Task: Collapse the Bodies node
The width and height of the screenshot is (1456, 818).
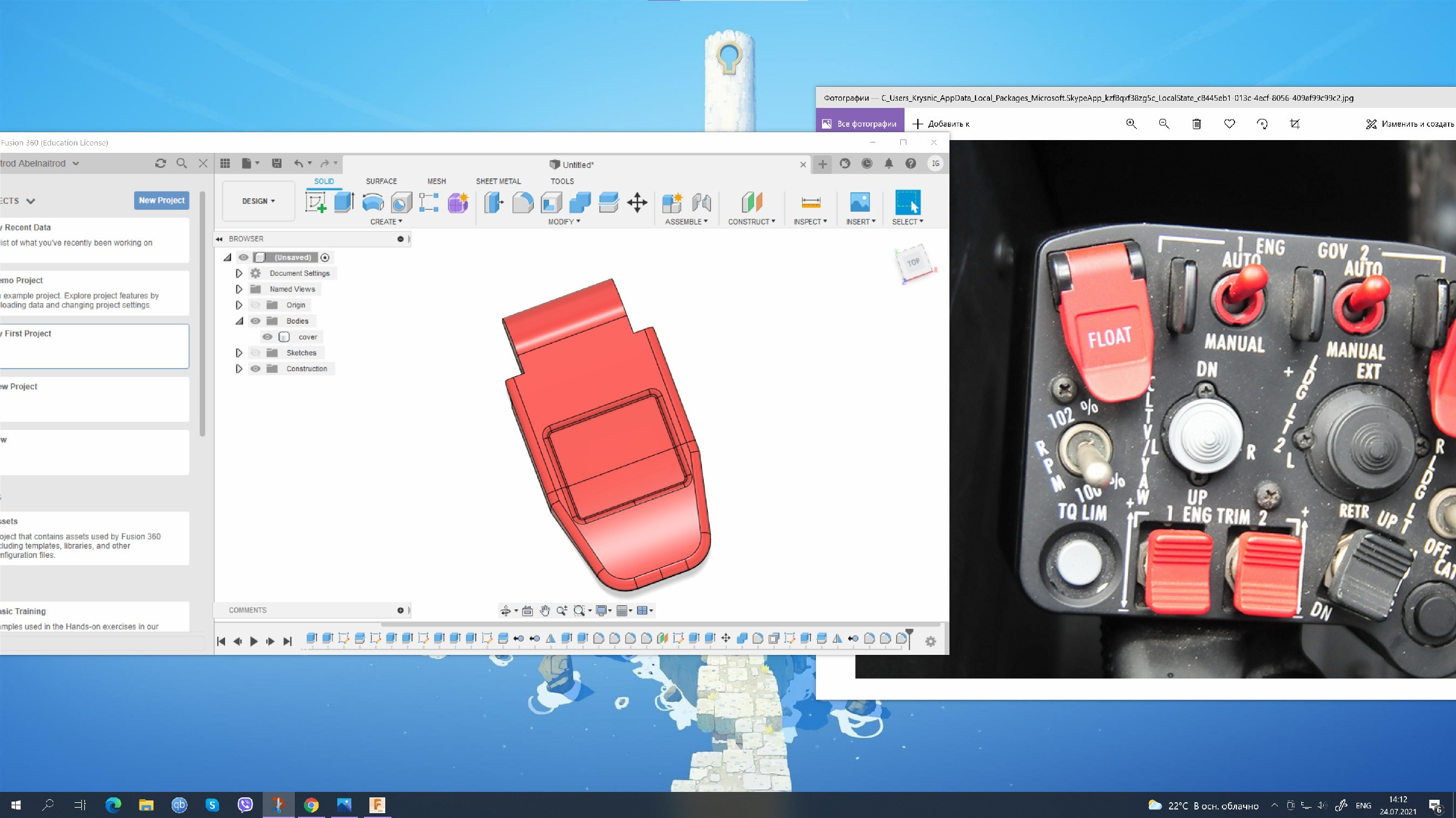Action: 239,321
